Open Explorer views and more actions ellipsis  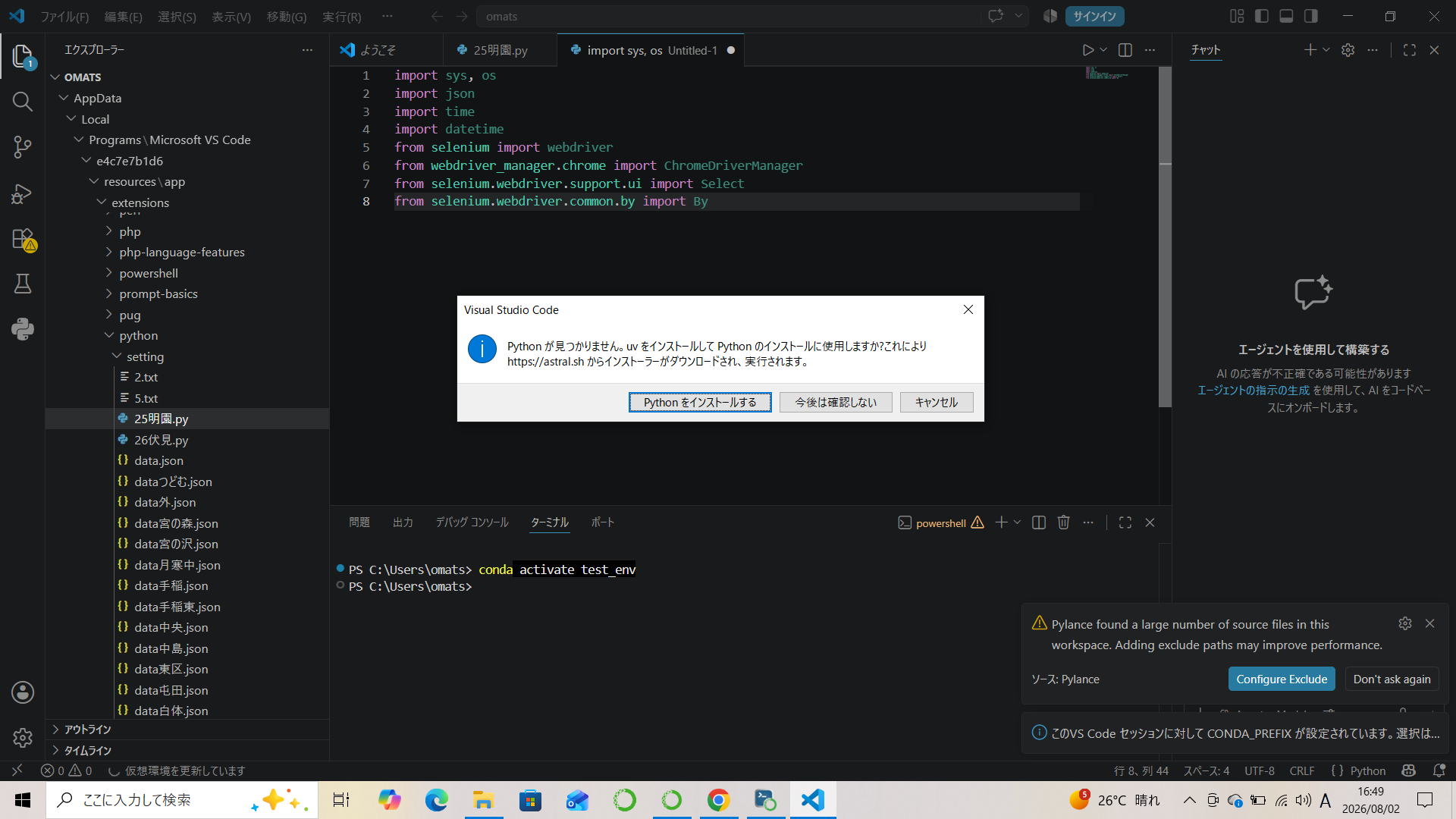[307, 50]
